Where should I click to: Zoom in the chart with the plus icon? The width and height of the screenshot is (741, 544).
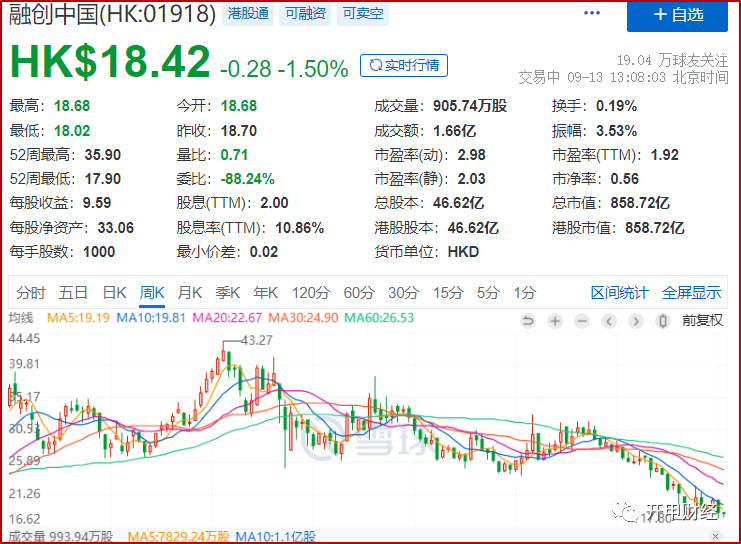tap(555, 321)
